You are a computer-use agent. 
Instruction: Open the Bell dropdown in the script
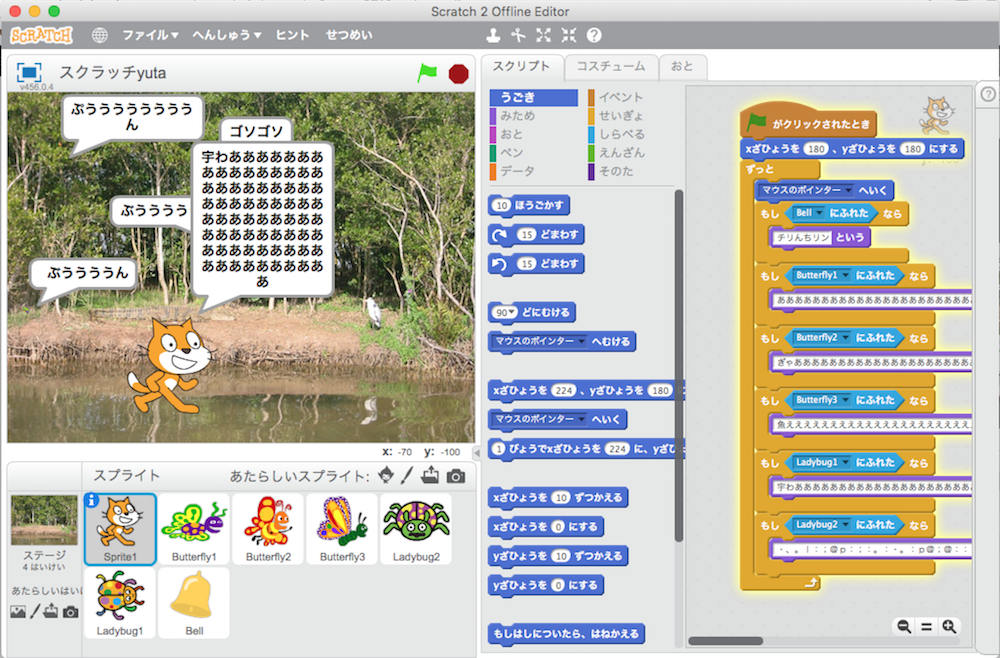[808, 213]
